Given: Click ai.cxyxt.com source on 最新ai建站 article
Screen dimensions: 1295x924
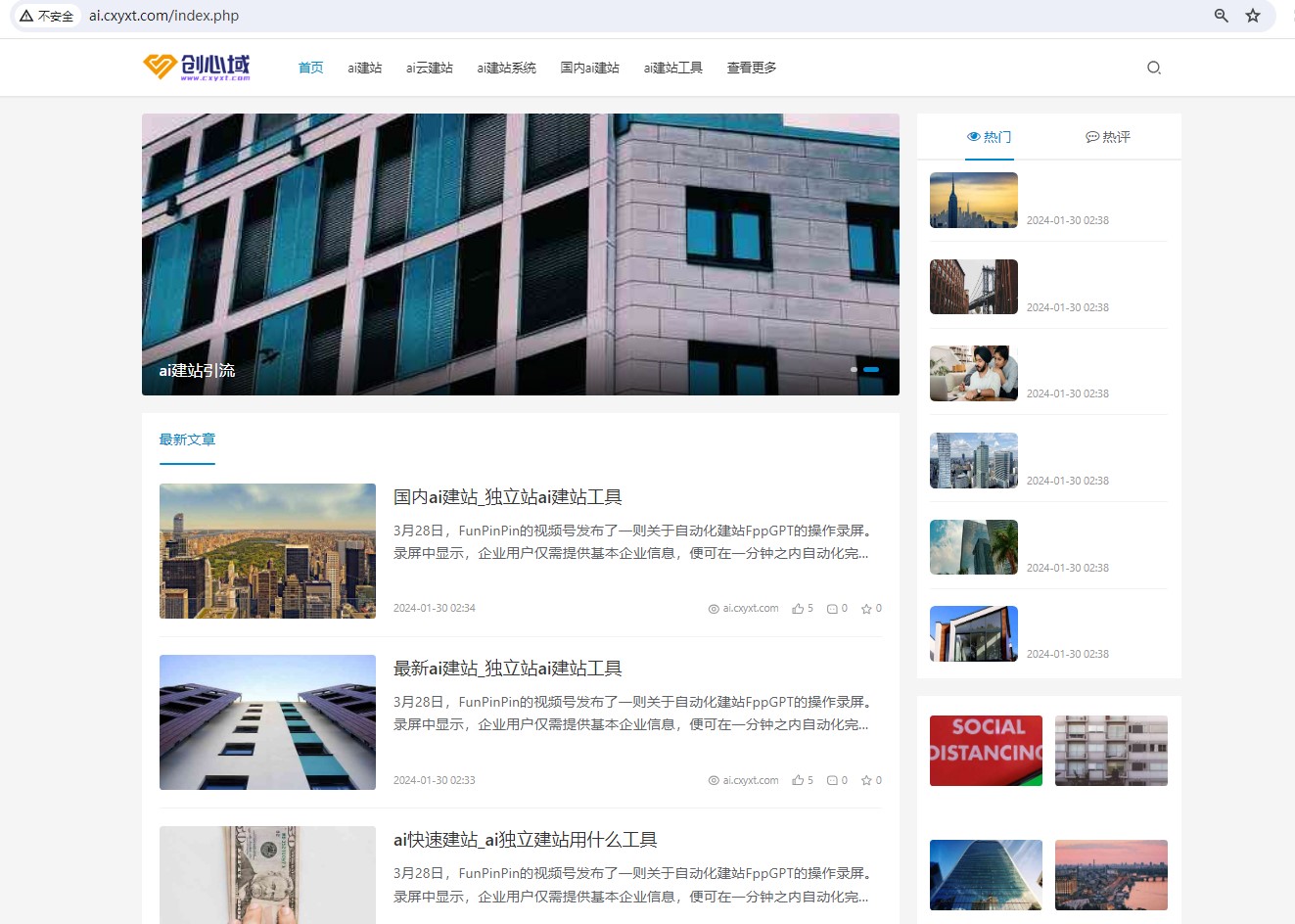Looking at the screenshot, I should [744, 780].
